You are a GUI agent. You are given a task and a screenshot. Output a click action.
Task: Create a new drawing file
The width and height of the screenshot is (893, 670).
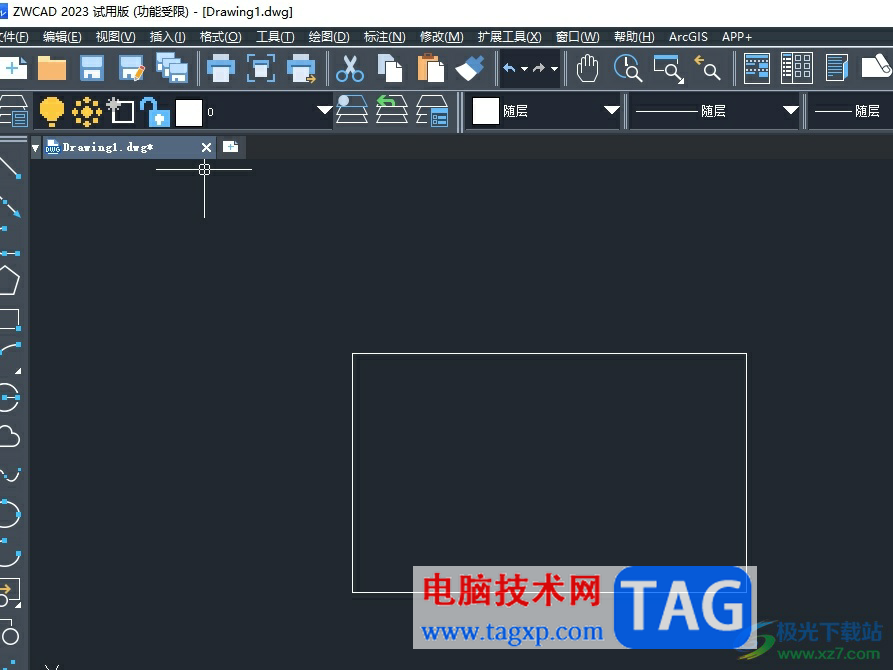pos(13,68)
